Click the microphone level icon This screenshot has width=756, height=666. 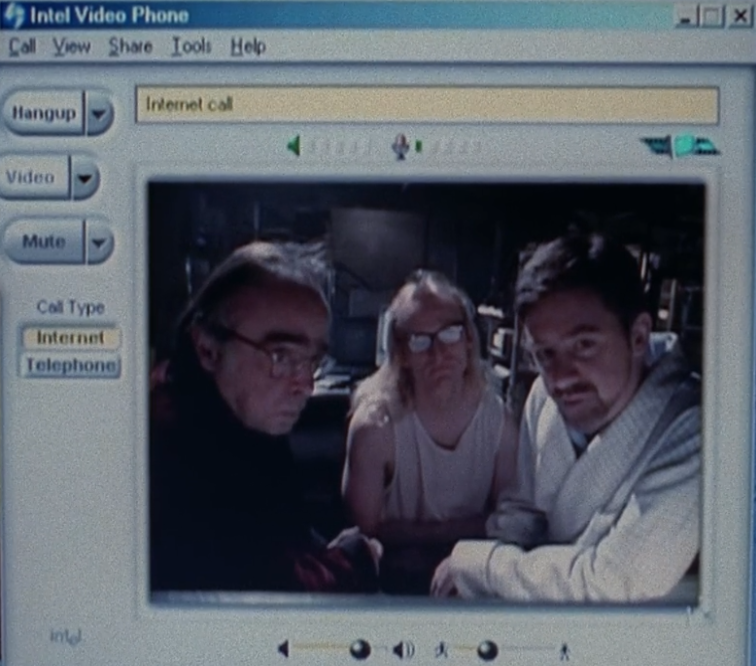pyautogui.click(x=400, y=146)
